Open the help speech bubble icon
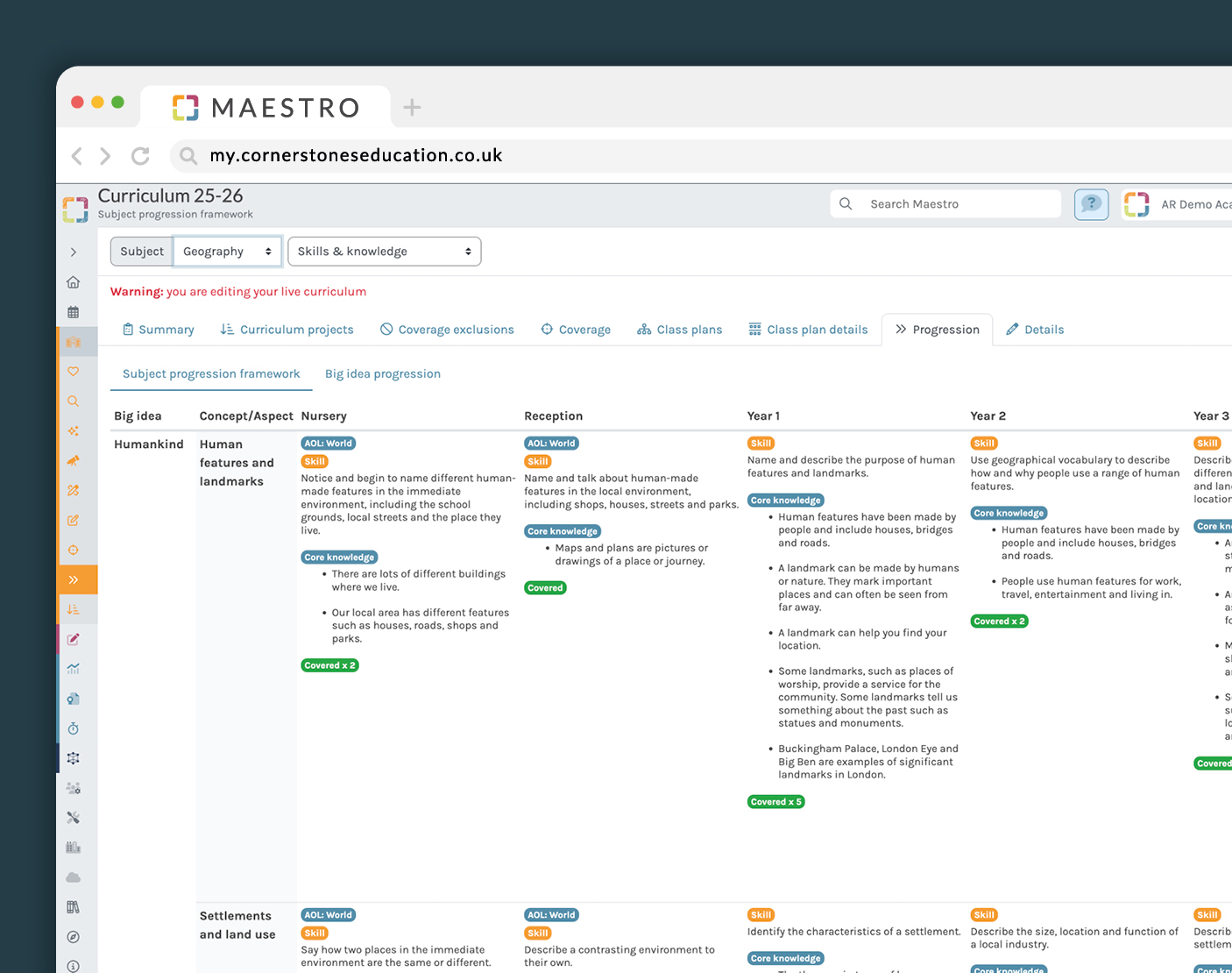The width and height of the screenshot is (1232, 973). [1091, 204]
